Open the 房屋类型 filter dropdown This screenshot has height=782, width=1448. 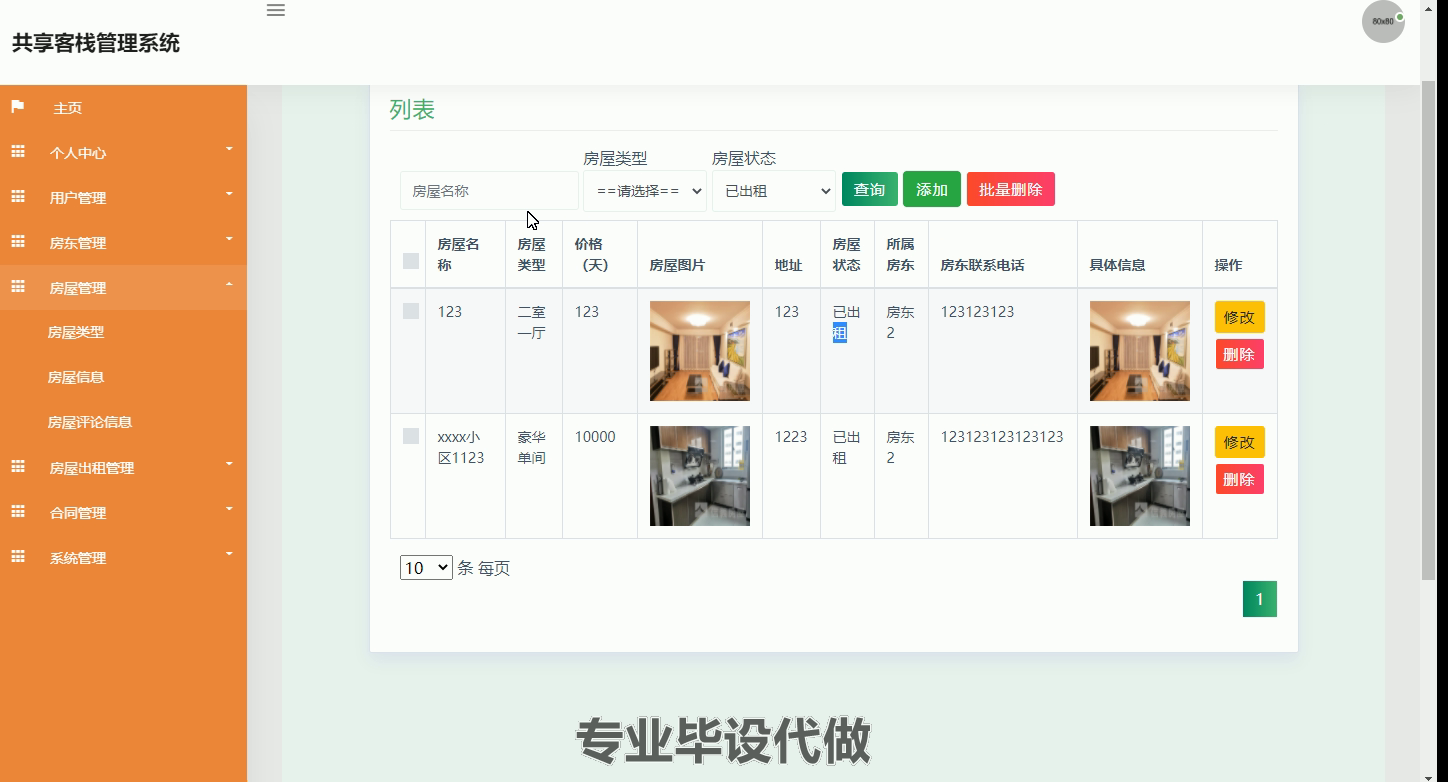pyautogui.click(x=645, y=191)
